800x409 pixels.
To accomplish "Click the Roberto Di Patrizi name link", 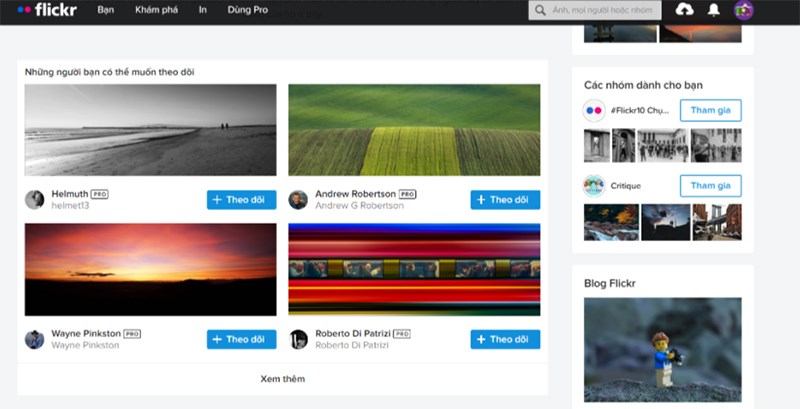I will pos(353,334).
